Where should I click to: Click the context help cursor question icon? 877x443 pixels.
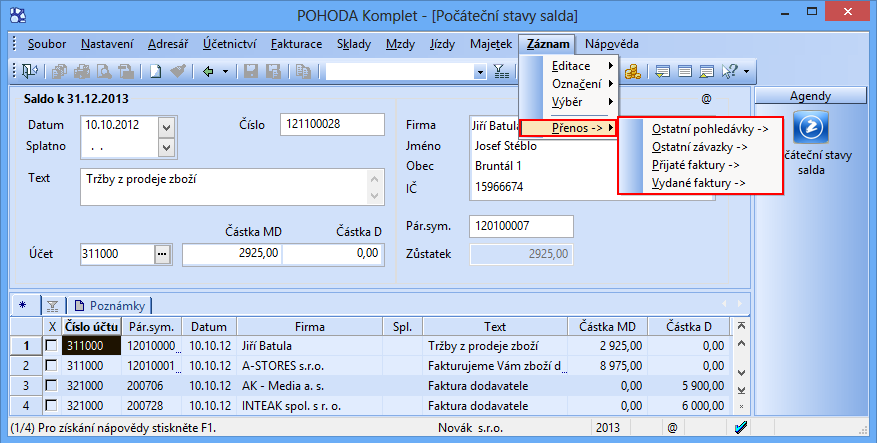[729, 72]
